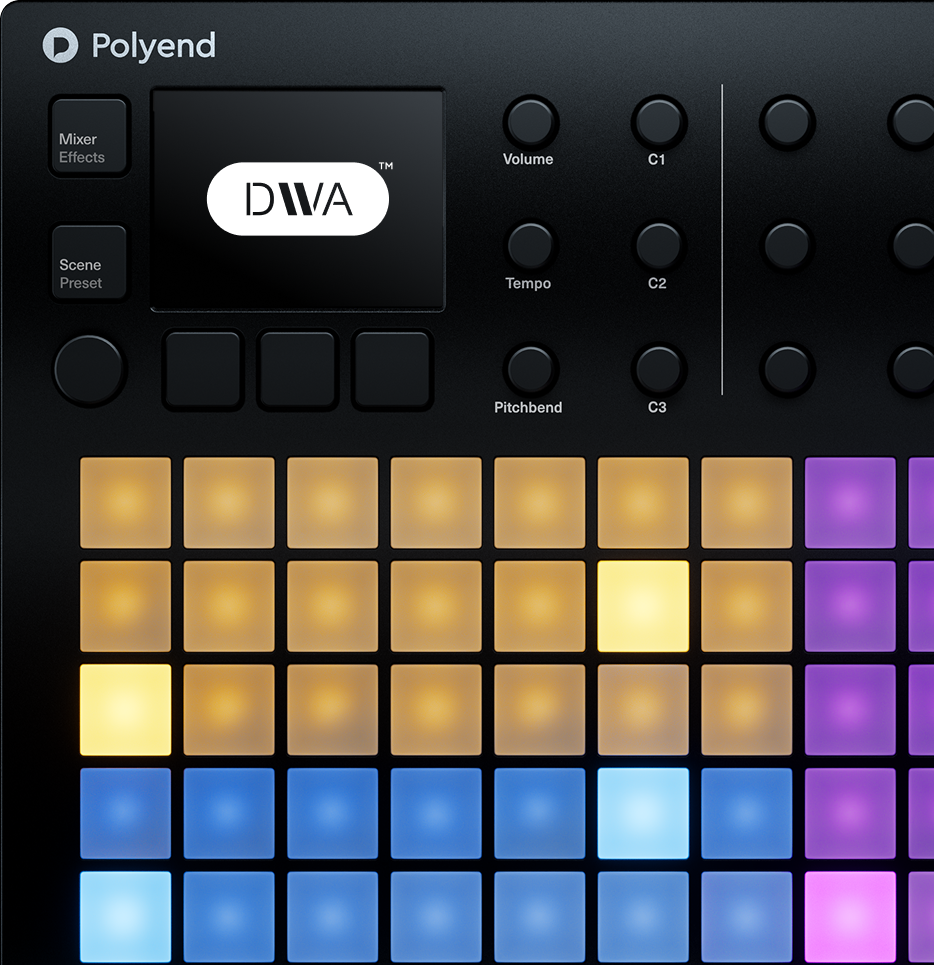The image size is (934, 965).
Task: Click the Tempo knob
Action: click(529, 246)
